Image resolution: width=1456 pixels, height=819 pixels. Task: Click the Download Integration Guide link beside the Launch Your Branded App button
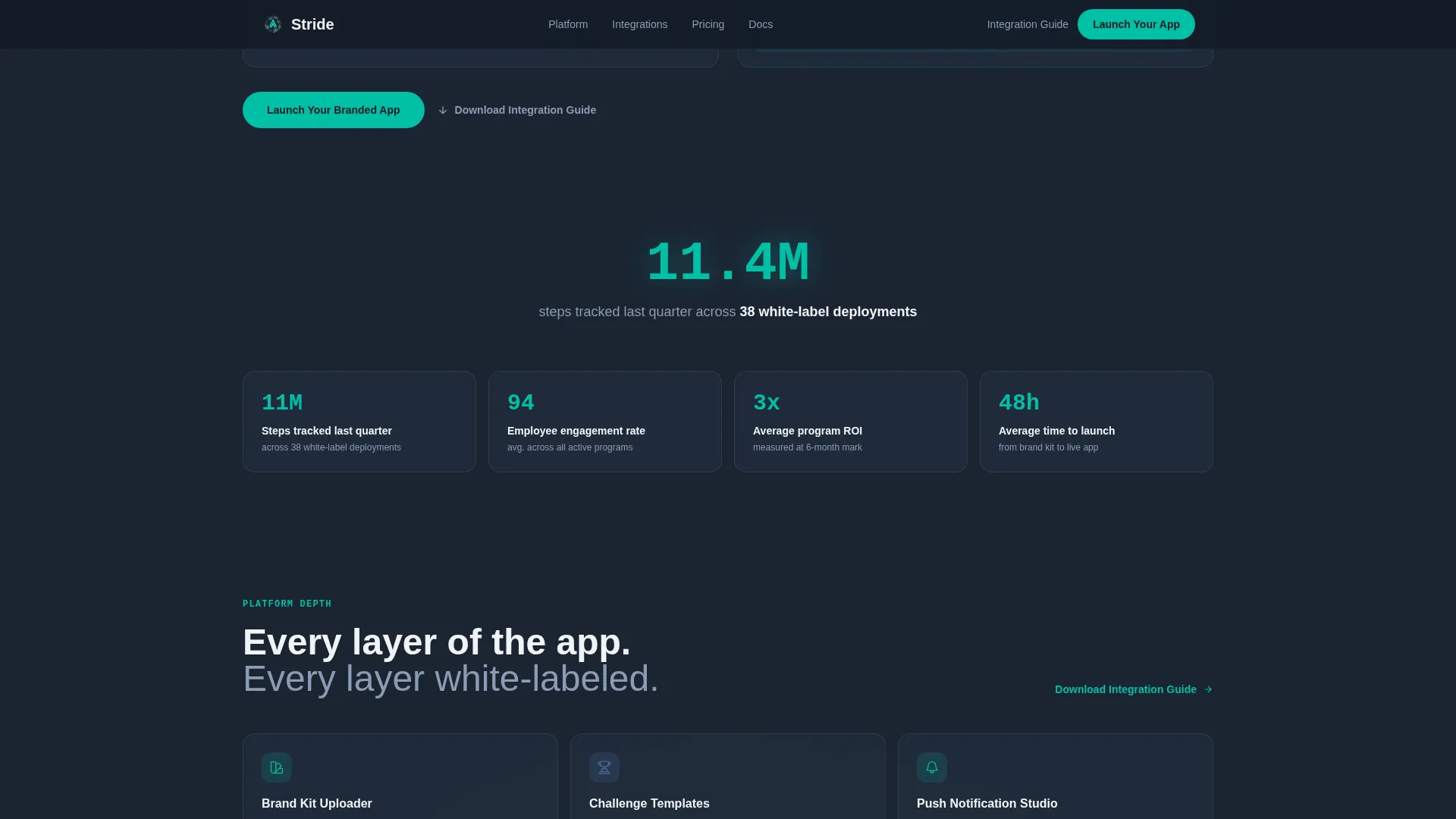coord(517,110)
